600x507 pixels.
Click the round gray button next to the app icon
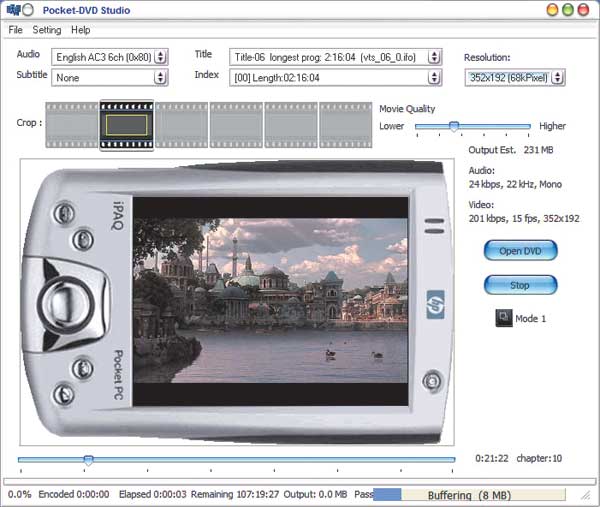(x=28, y=10)
